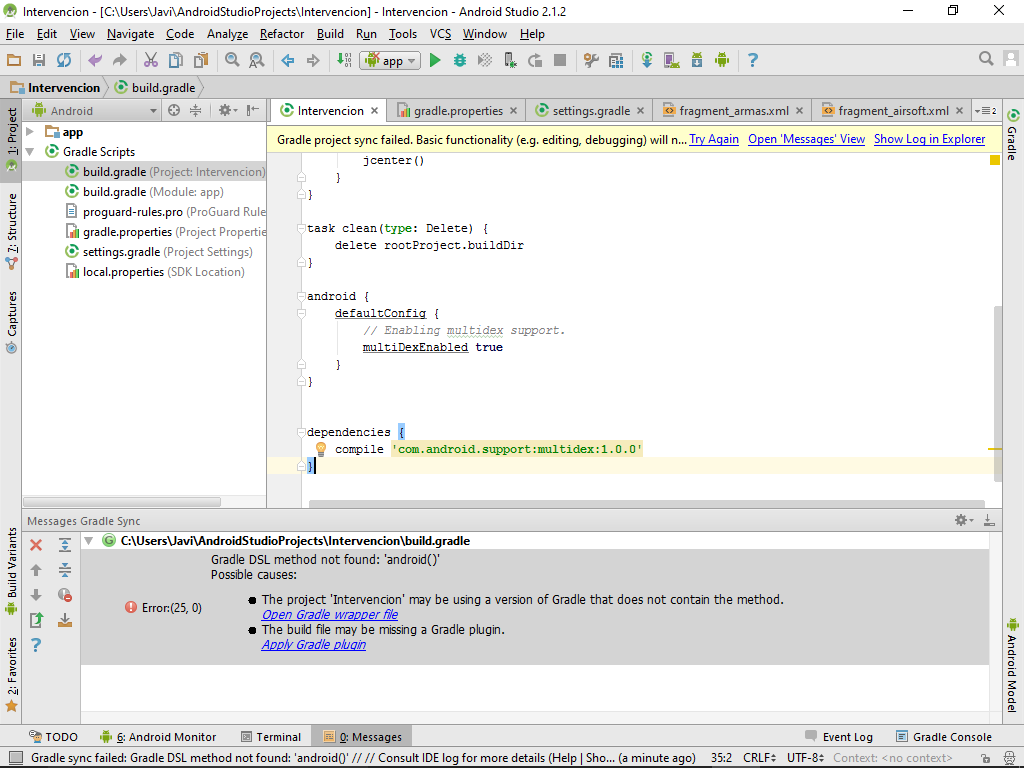1024x768 pixels.
Task: Run the app with green play button
Action: [435, 60]
